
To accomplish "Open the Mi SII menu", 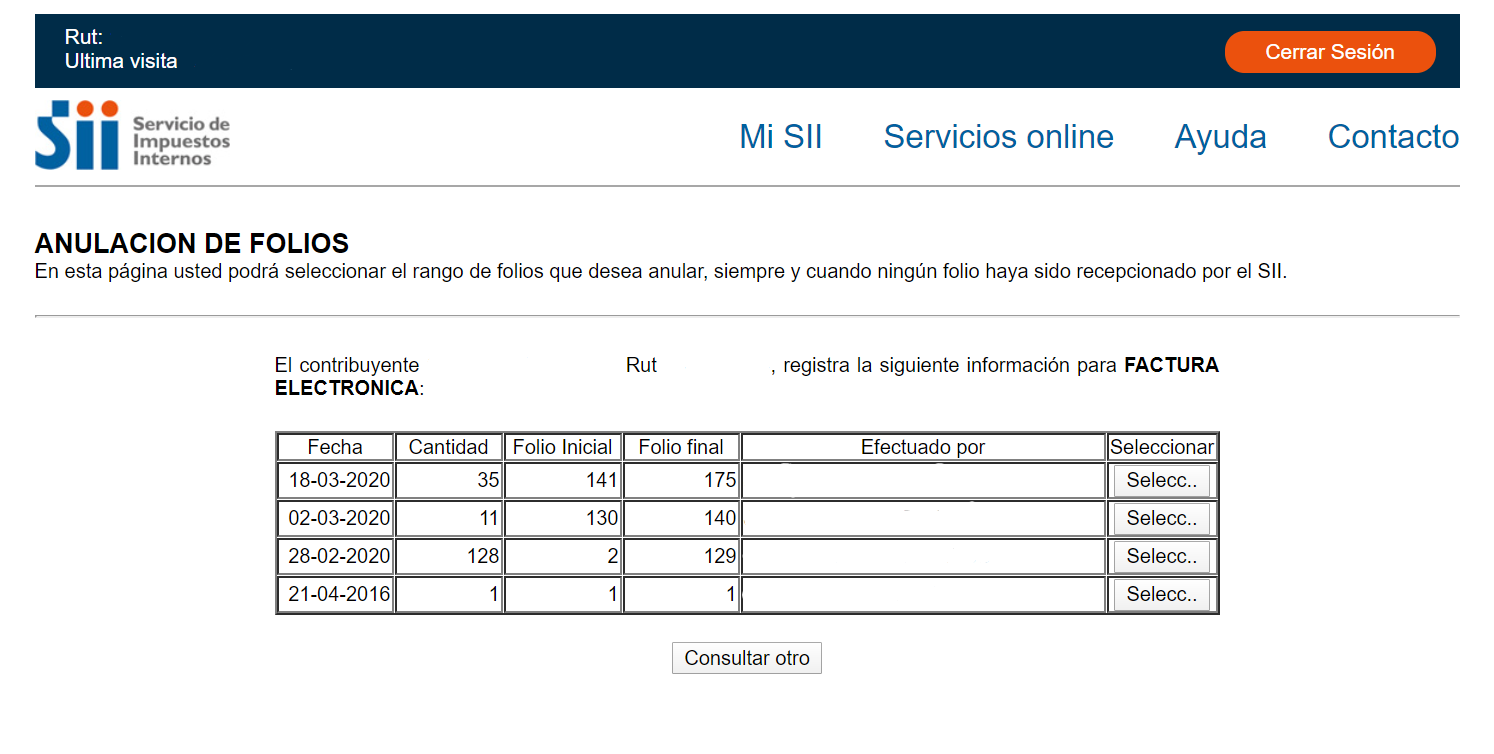I will [780, 137].
